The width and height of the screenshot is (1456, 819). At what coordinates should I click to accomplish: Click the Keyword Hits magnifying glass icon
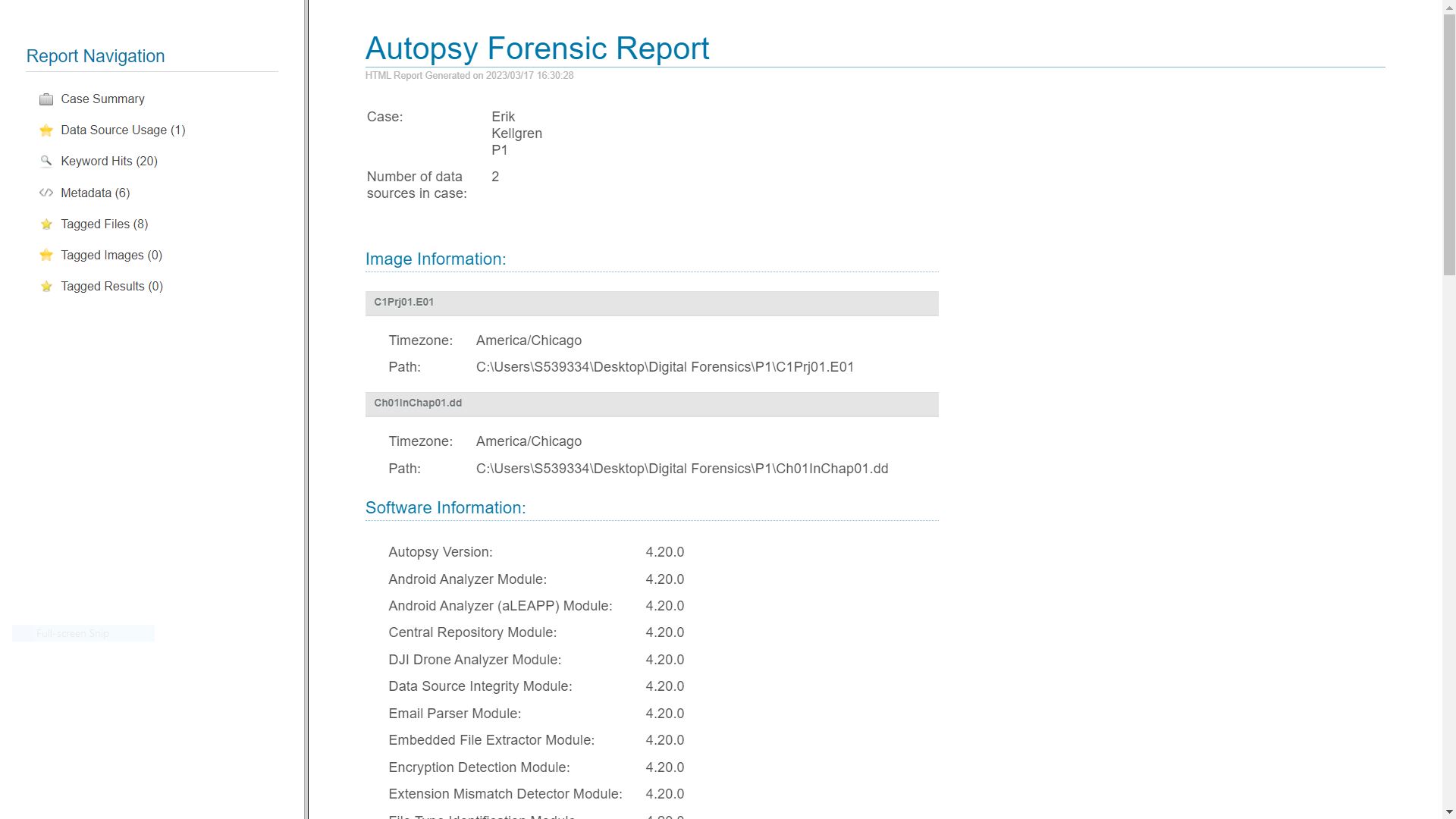click(45, 161)
